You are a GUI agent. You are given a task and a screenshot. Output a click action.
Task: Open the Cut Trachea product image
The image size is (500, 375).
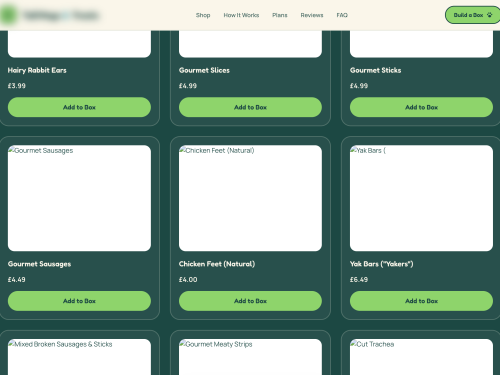coord(421,357)
